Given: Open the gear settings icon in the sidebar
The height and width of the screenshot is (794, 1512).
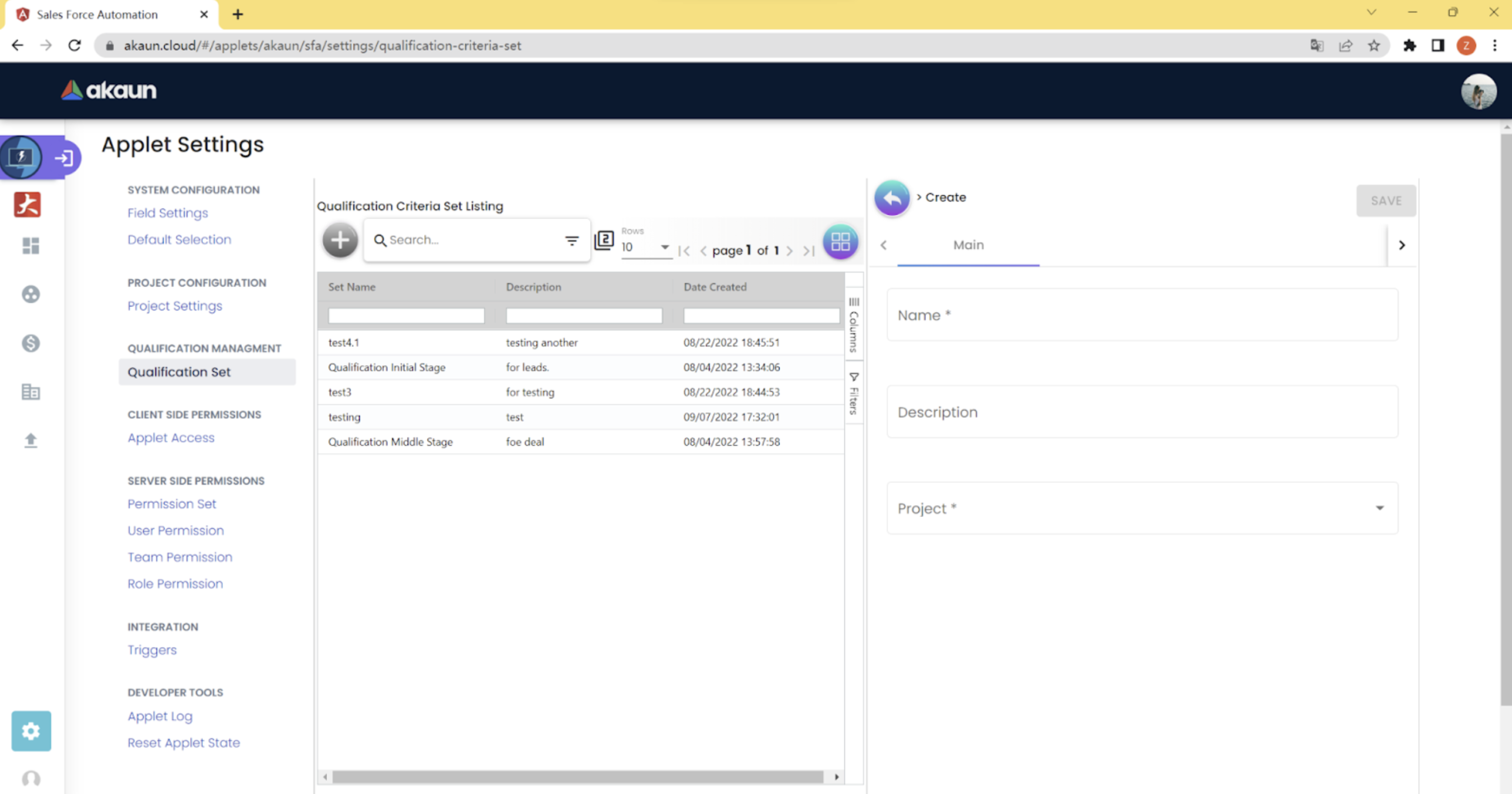Looking at the screenshot, I should coord(31,730).
